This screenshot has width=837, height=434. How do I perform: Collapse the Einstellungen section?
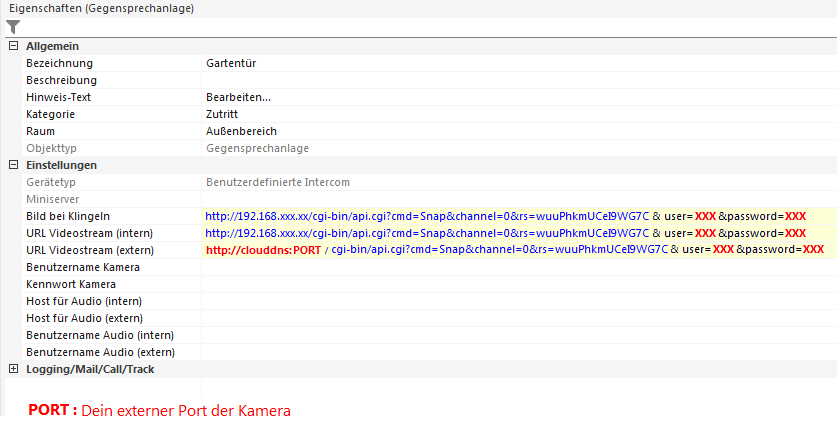click(x=13, y=165)
